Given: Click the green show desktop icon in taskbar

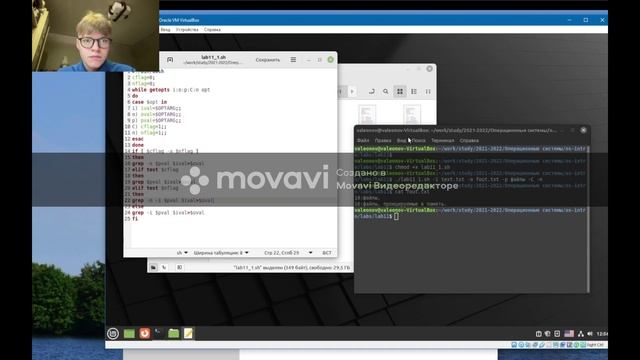Looking at the screenshot, I should click(129, 333).
